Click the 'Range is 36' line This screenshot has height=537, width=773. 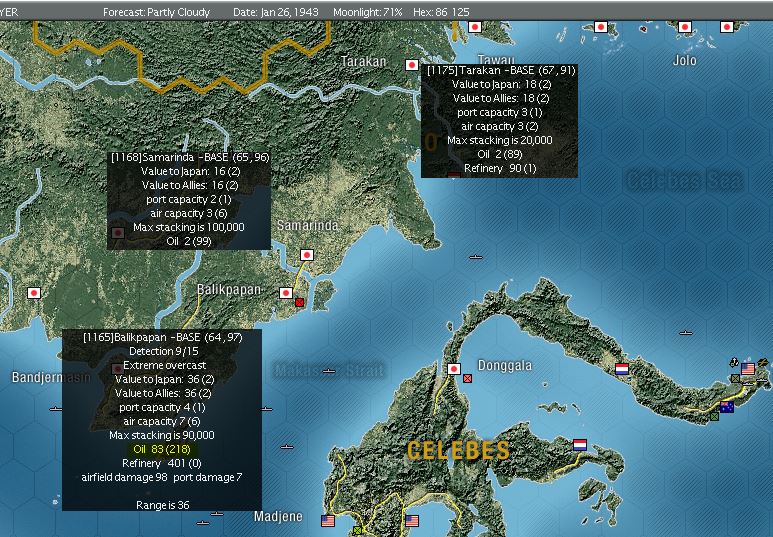click(x=163, y=505)
